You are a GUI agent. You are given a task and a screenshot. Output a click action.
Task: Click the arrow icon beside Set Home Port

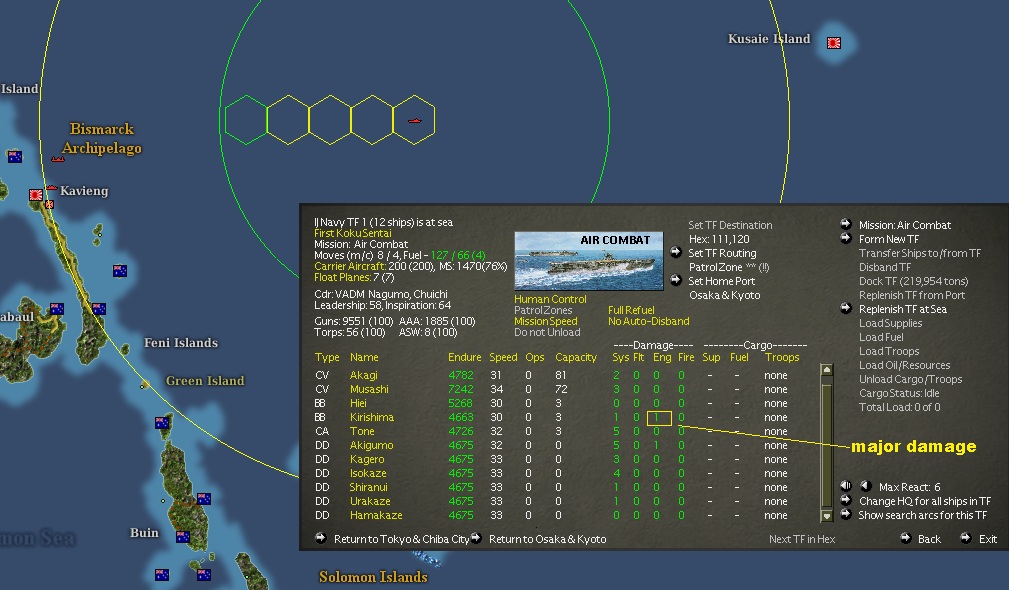click(676, 280)
